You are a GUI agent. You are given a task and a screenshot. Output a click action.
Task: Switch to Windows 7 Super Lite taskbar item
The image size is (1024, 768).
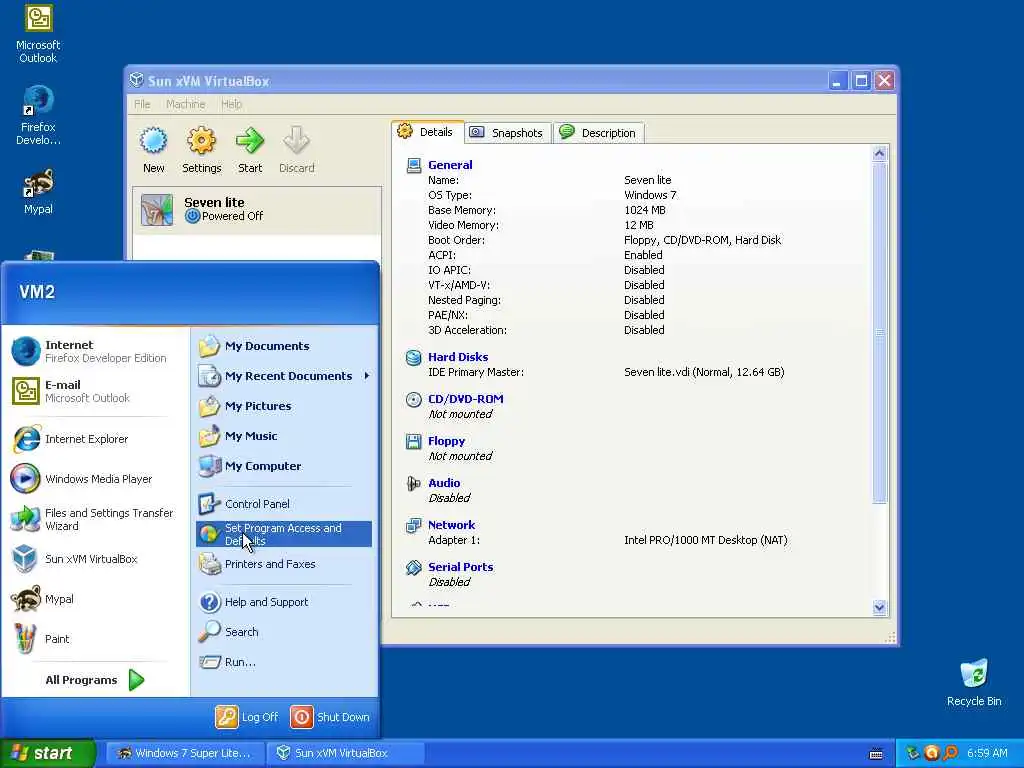pos(185,753)
